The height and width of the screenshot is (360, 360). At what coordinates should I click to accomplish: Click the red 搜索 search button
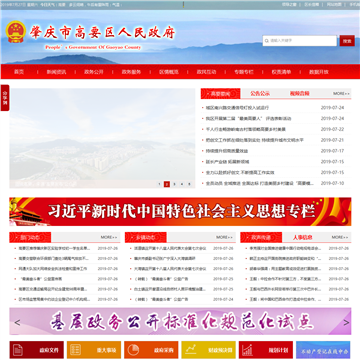347,41
